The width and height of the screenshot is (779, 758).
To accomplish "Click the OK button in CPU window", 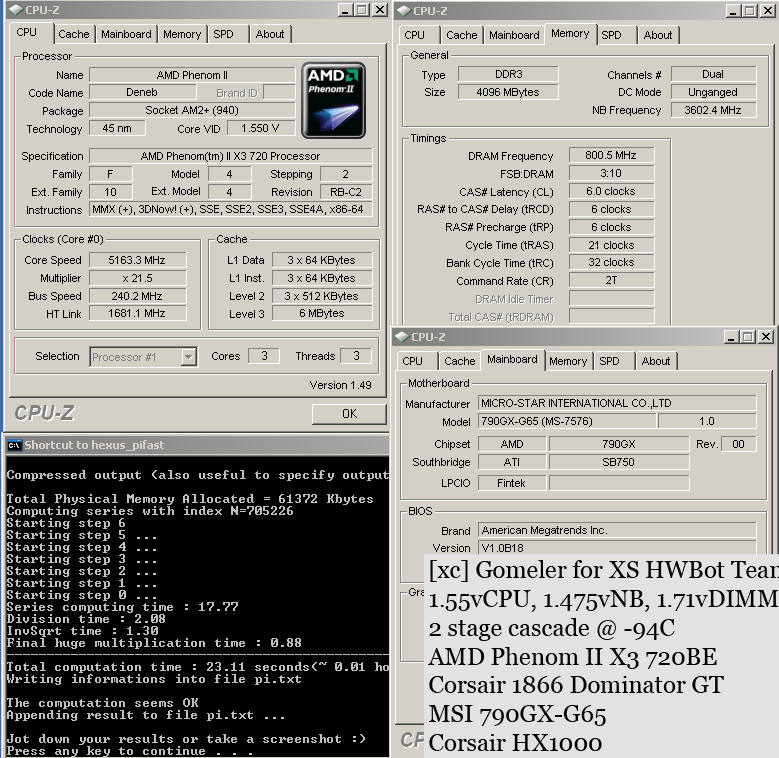I will pyautogui.click(x=349, y=414).
